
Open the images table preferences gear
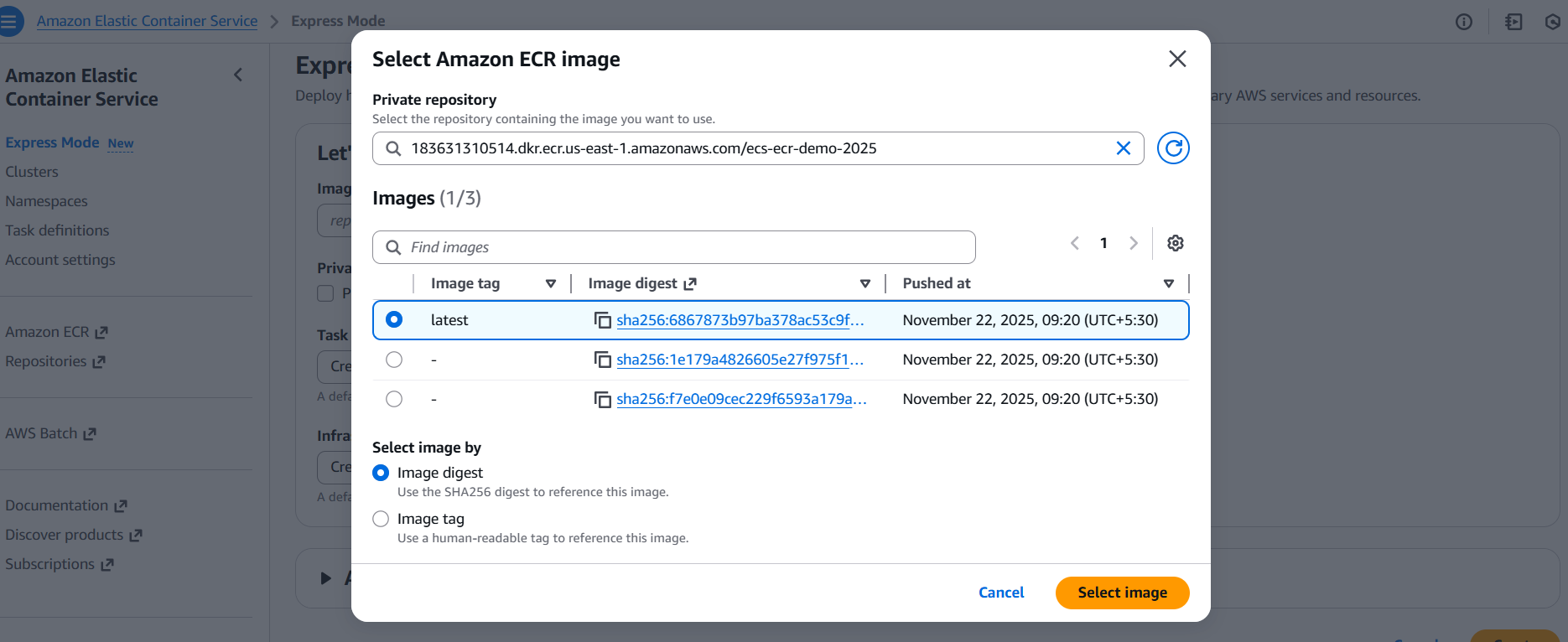click(1176, 243)
